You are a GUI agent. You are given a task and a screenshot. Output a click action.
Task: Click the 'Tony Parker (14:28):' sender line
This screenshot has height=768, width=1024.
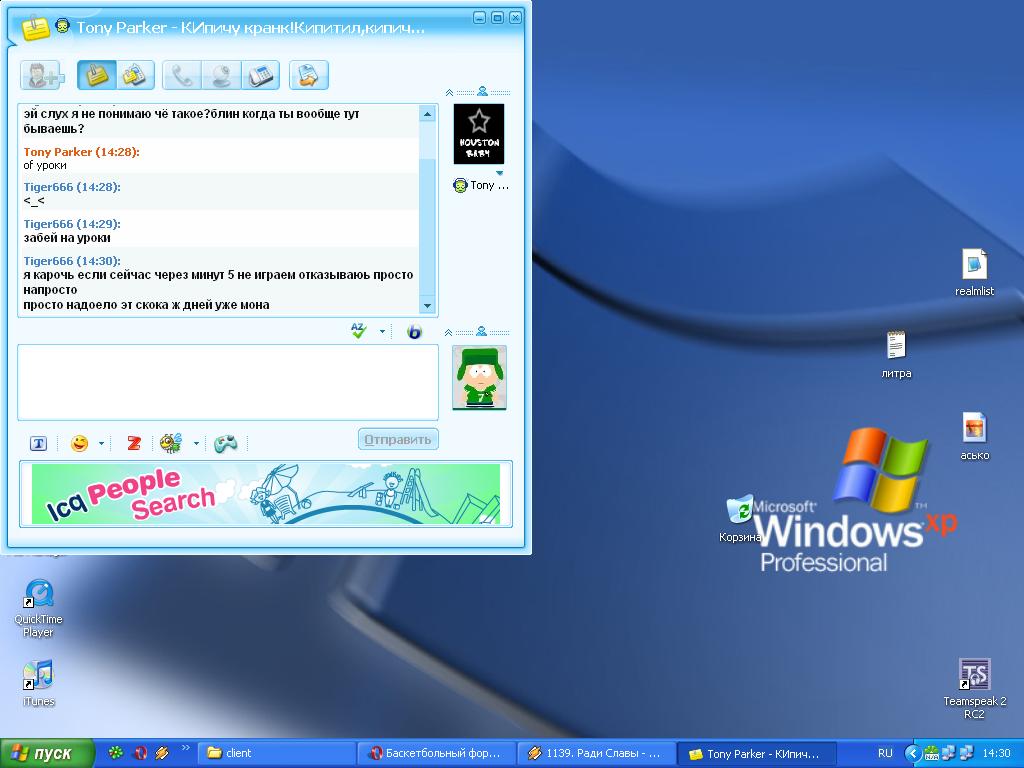tap(82, 152)
